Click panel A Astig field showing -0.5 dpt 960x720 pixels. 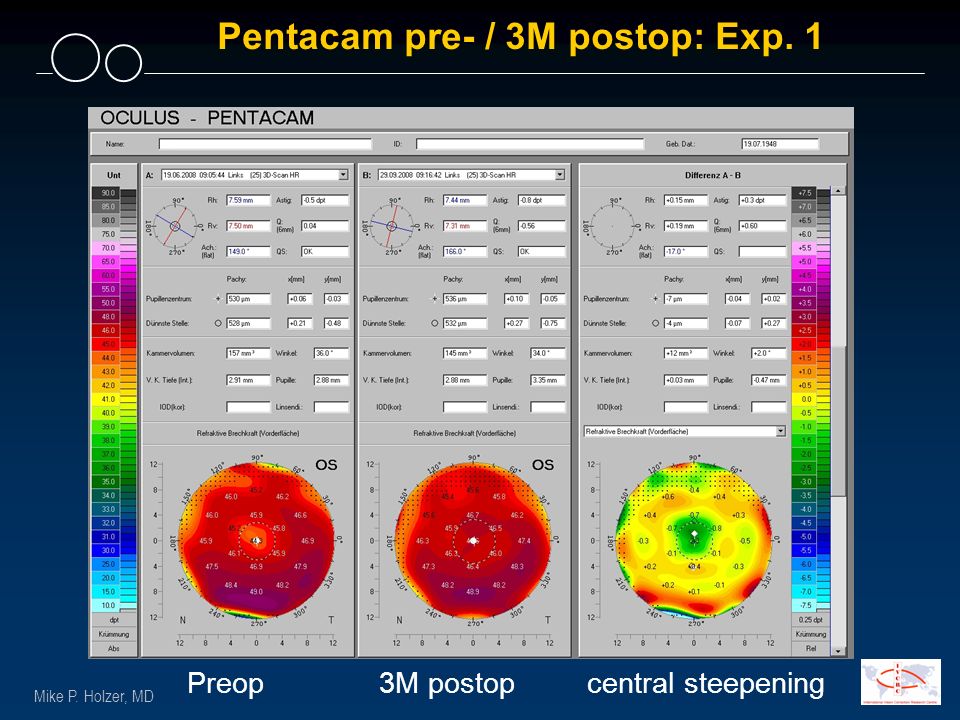coord(325,200)
